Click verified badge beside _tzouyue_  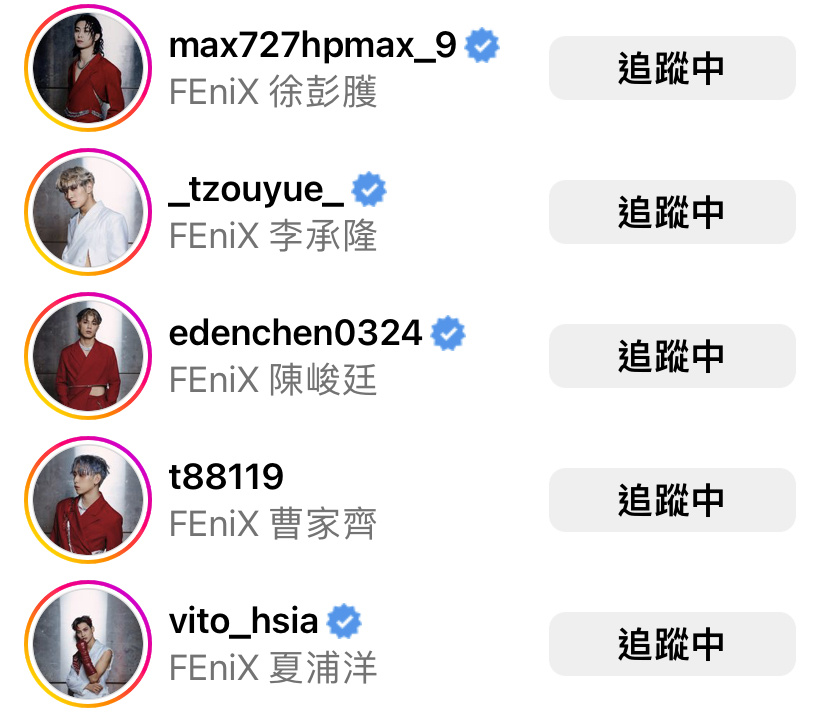click(369, 189)
